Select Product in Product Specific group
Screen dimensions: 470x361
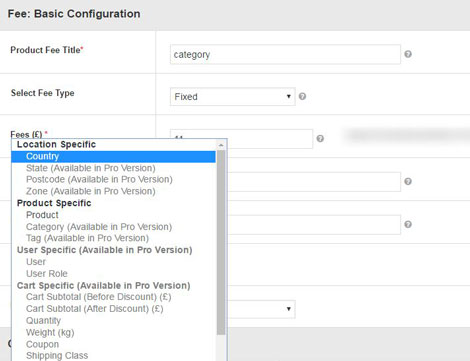coord(42,215)
